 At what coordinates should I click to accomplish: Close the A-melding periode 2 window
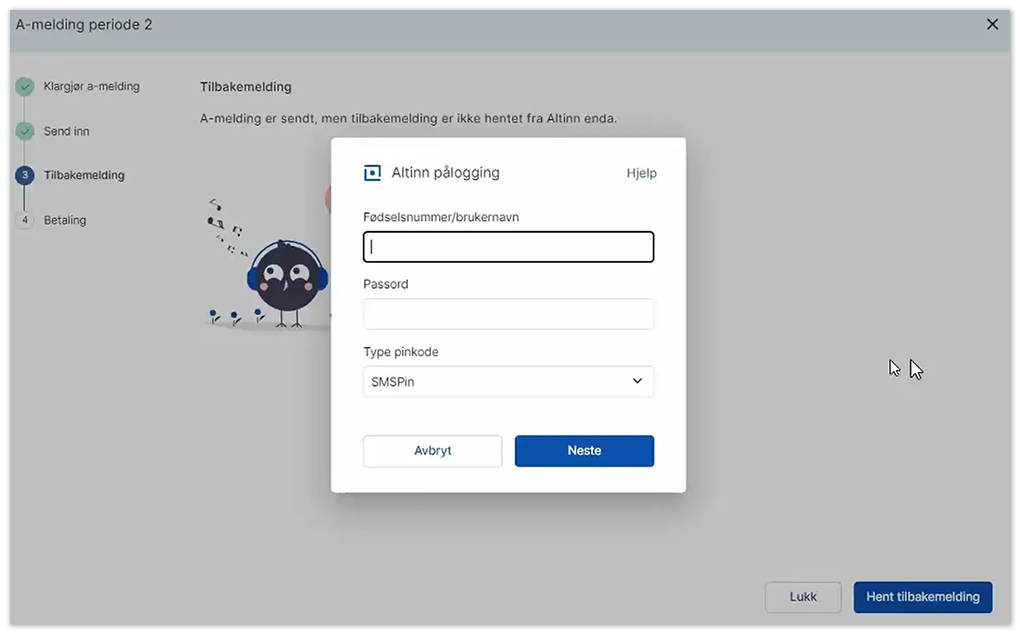tap(992, 24)
